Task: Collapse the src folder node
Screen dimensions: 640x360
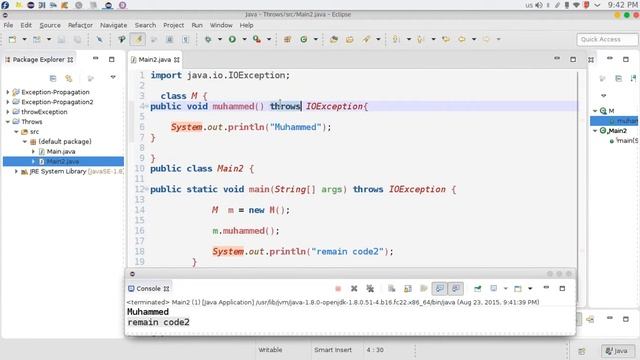Action: point(16,132)
